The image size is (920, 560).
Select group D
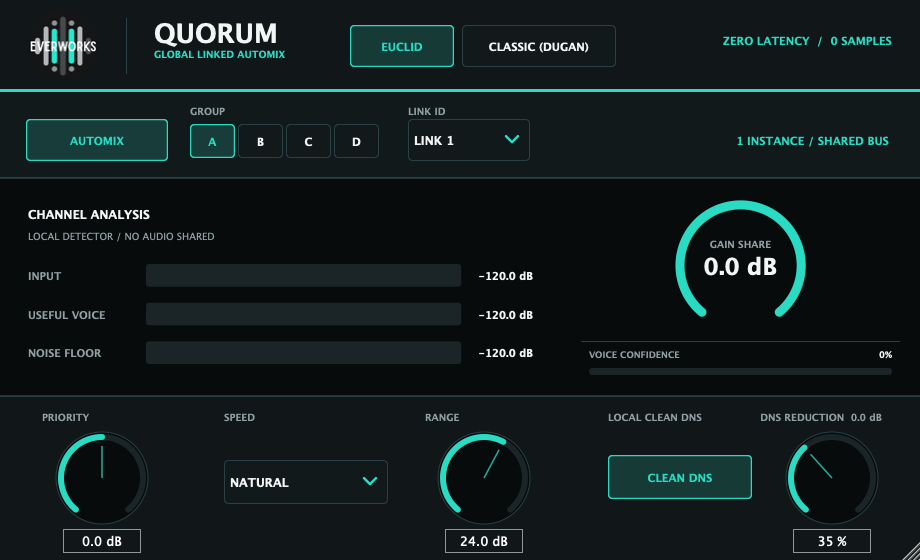coord(356,141)
